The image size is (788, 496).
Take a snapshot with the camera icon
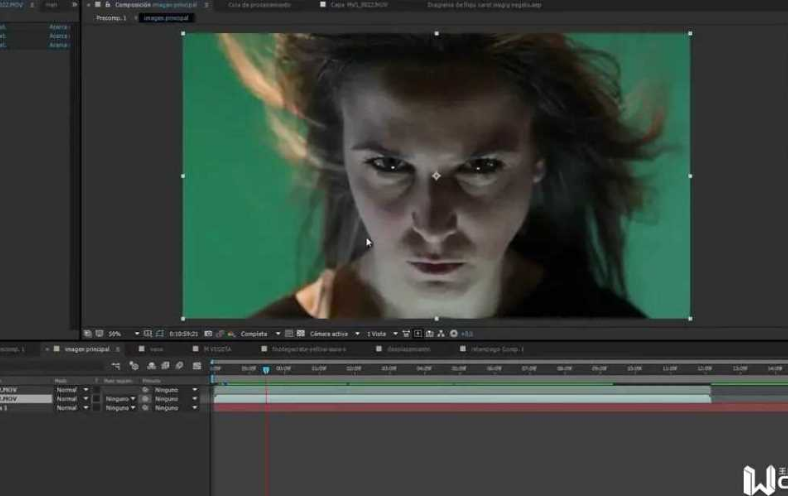pos(208,334)
